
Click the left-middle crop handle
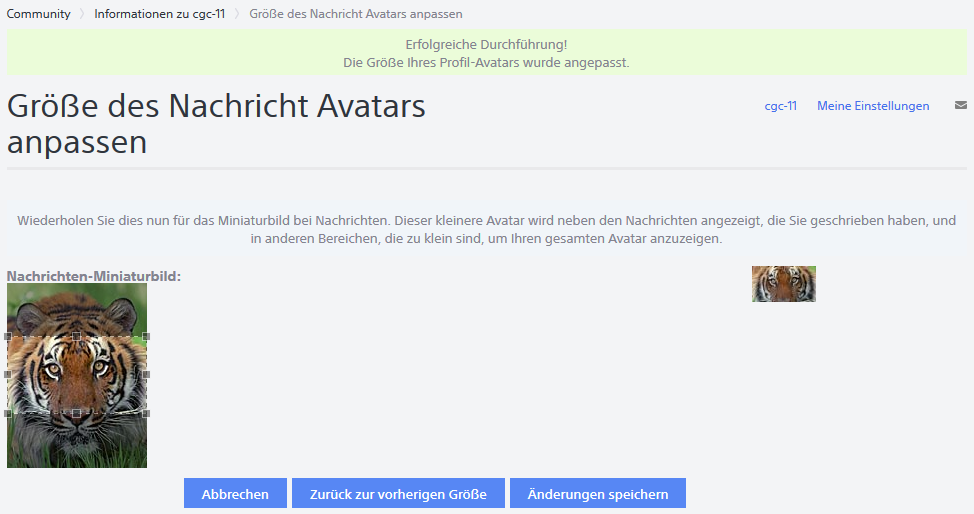(8, 375)
